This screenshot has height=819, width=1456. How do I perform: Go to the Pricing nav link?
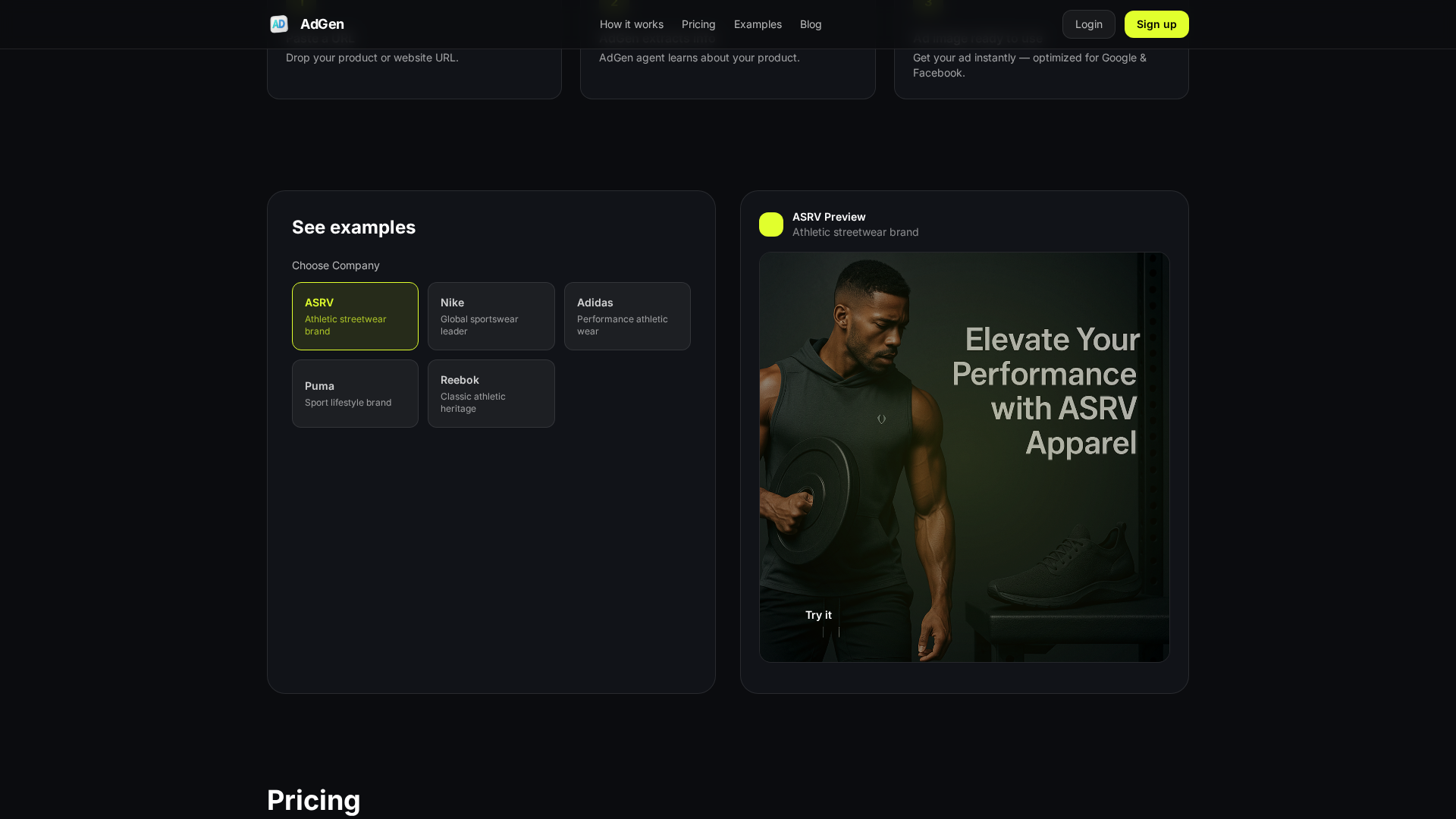[698, 24]
